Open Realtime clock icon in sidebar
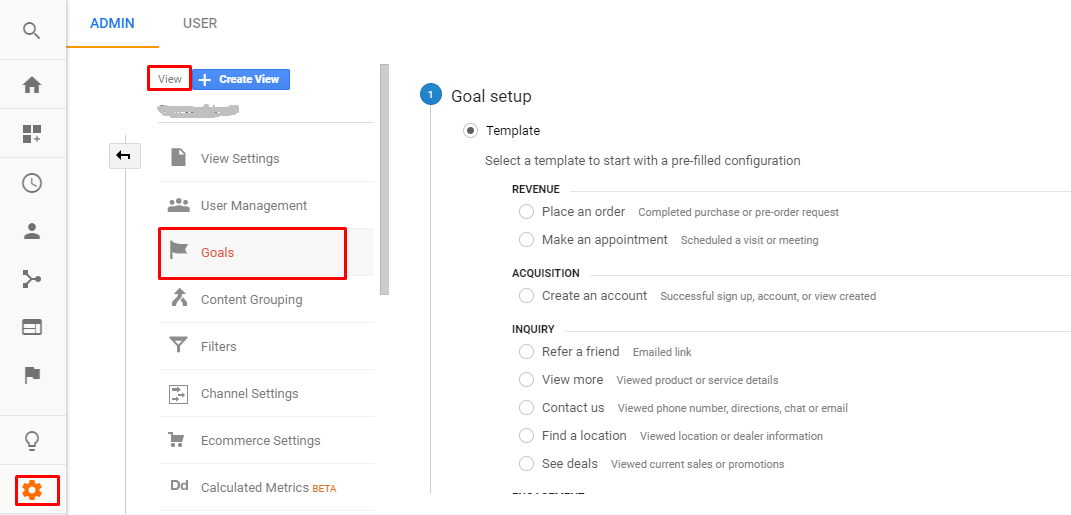The image size is (1071, 515). [32, 183]
